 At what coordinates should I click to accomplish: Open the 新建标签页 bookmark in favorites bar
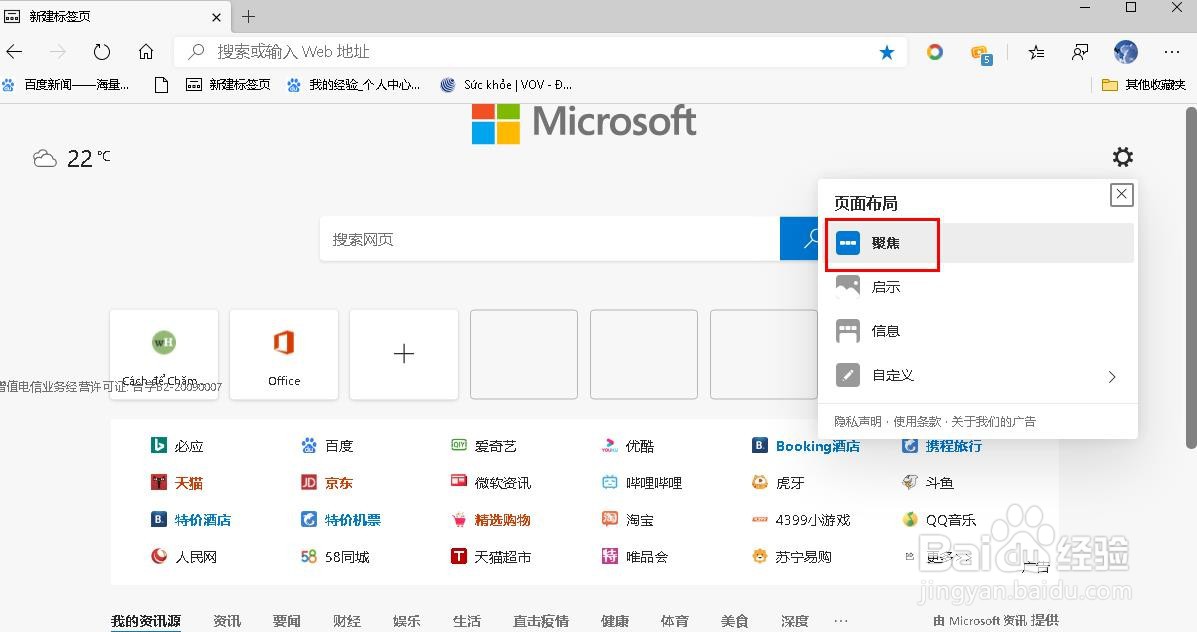click(228, 85)
